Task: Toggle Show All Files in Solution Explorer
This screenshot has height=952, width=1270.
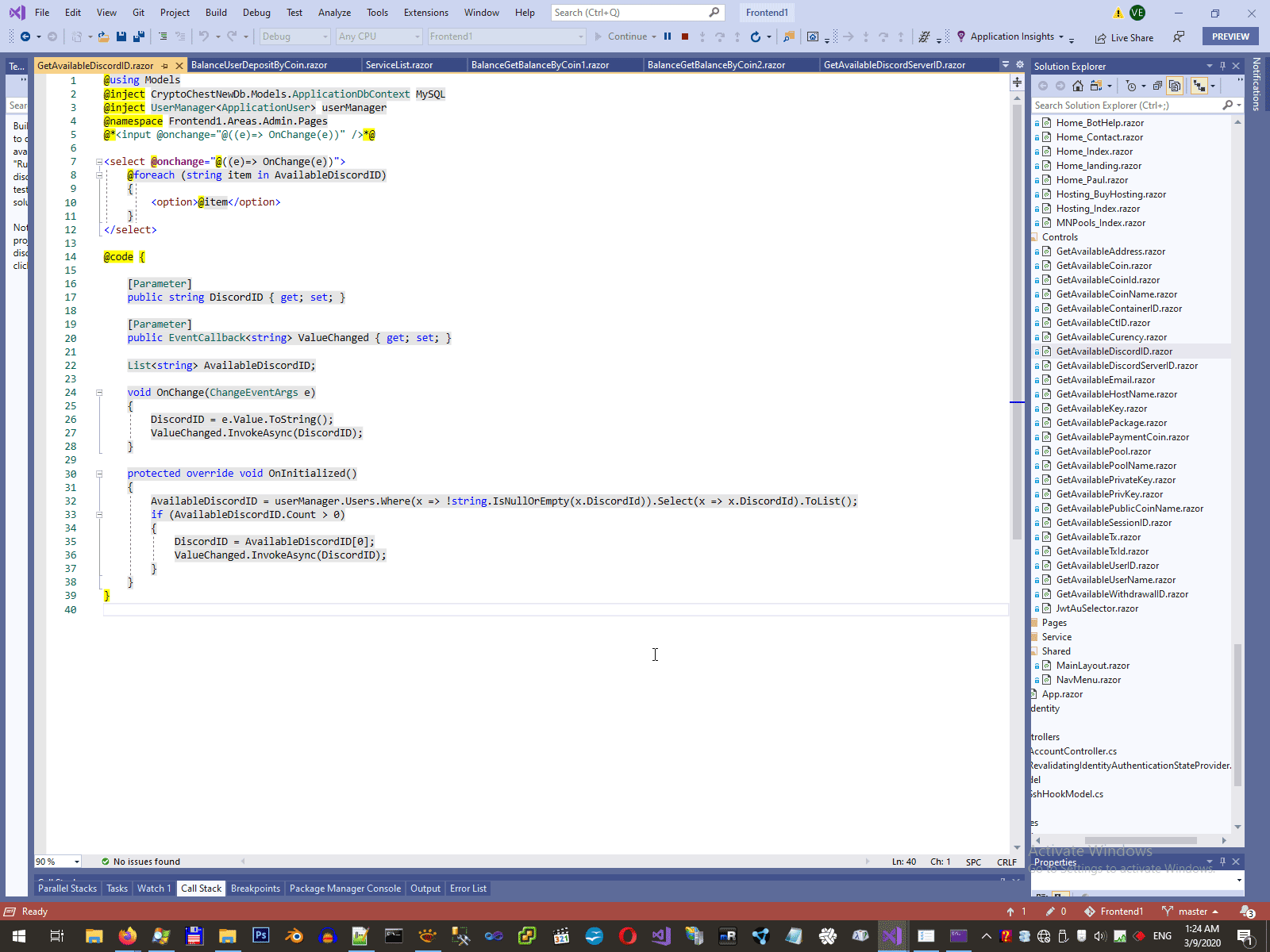Action: tap(1175, 86)
